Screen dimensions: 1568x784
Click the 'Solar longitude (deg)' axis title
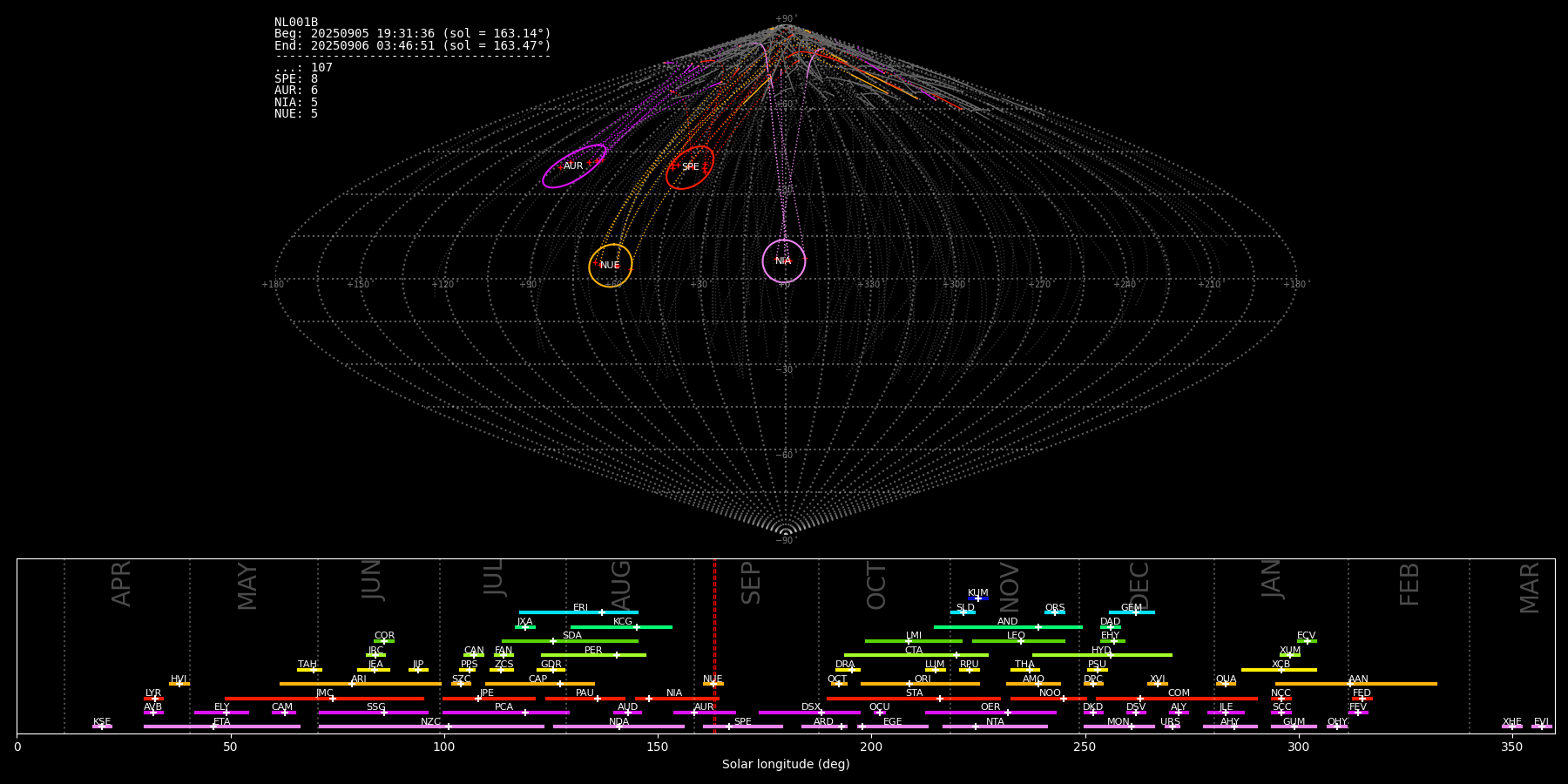pyautogui.click(x=786, y=765)
